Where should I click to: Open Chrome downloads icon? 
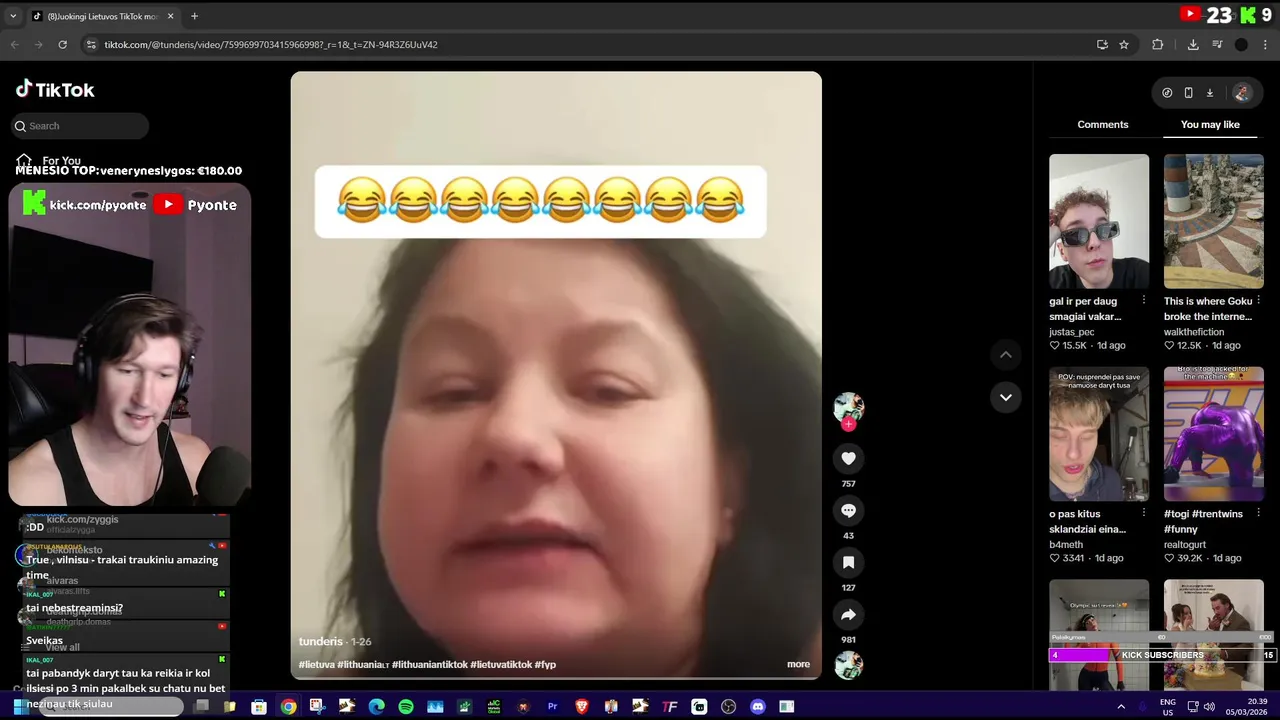pyautogui.click(x=1193, y=44)
